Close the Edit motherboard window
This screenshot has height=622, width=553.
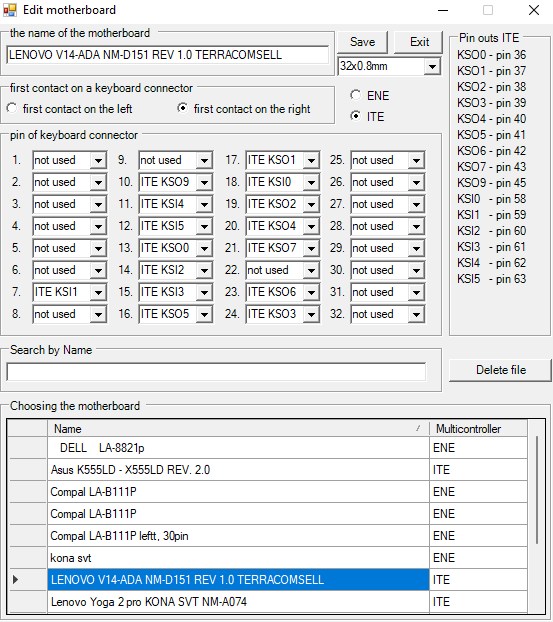coord(534,10)
